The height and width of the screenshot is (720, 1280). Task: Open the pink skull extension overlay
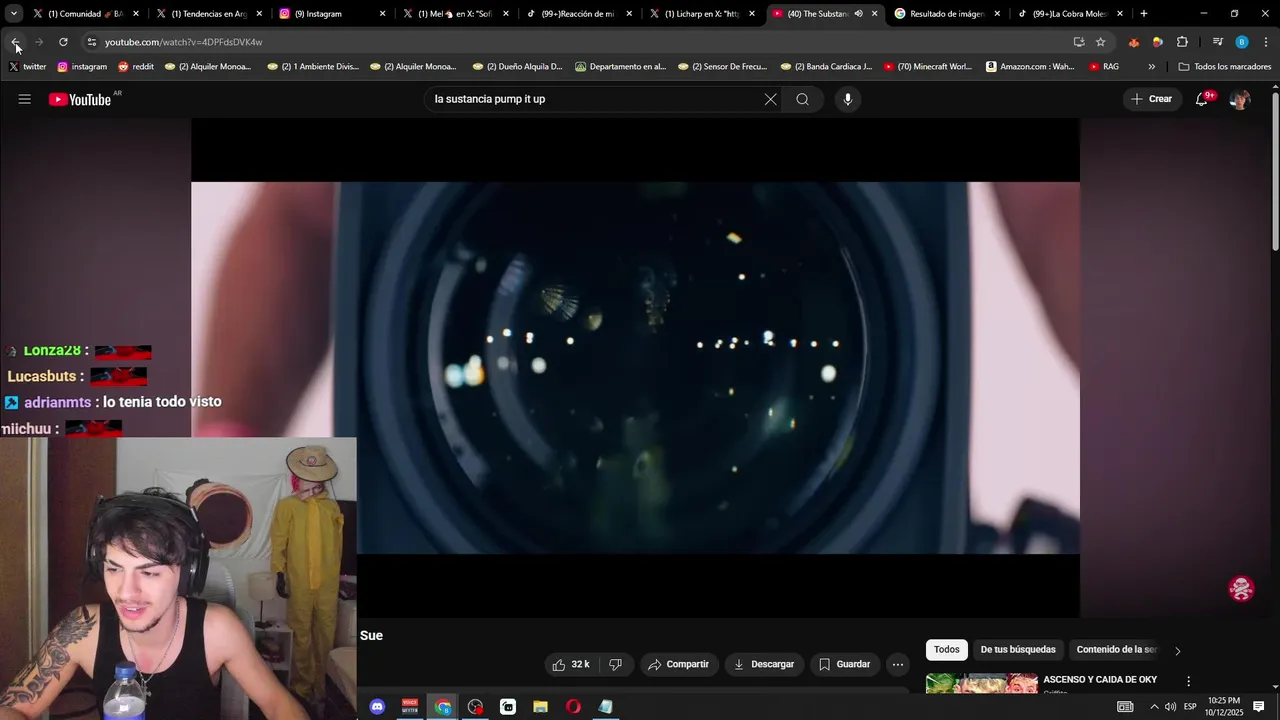click(1242, 589)
